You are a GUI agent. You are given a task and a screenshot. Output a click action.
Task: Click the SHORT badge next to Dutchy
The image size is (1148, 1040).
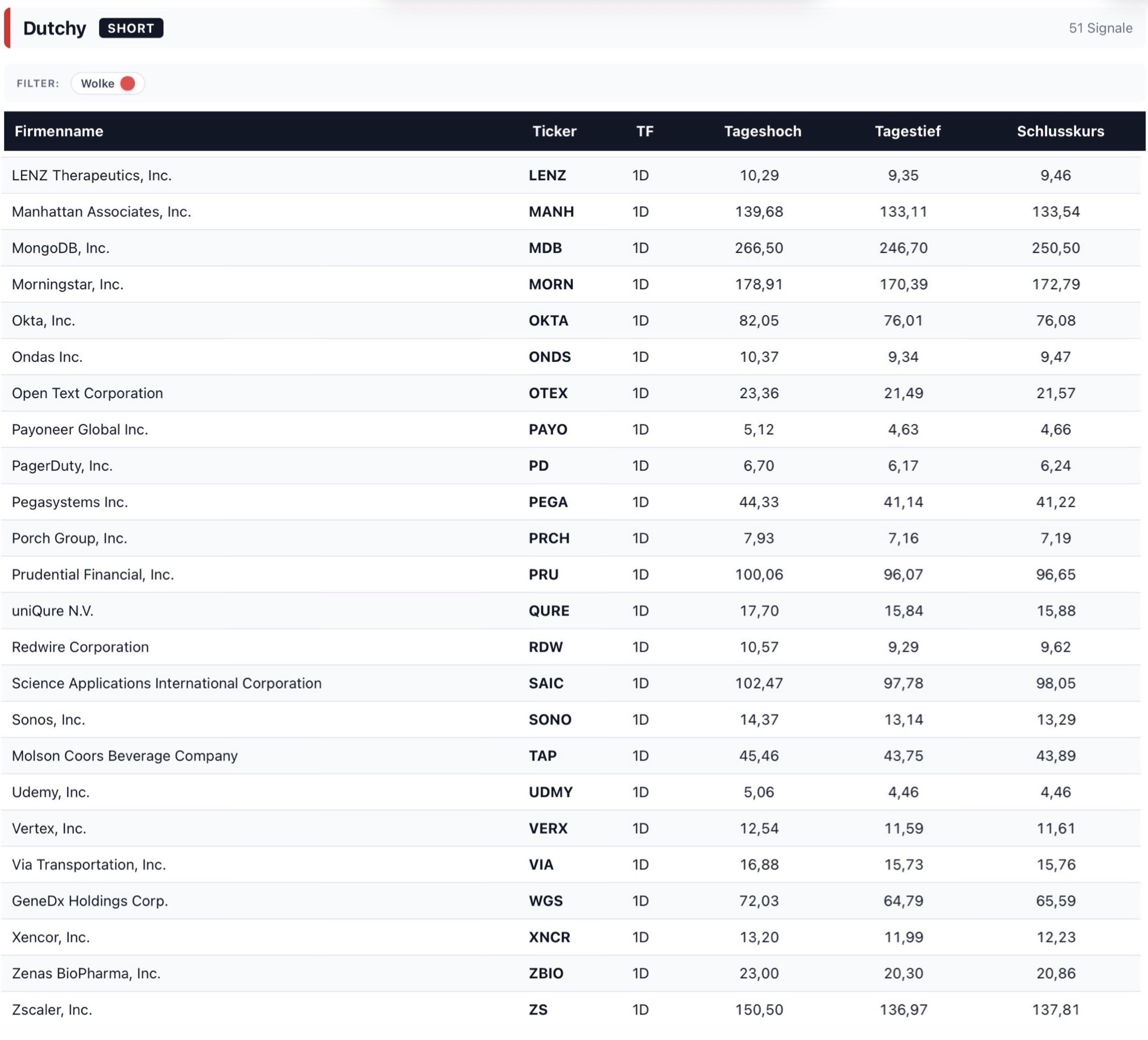[131, 28]
